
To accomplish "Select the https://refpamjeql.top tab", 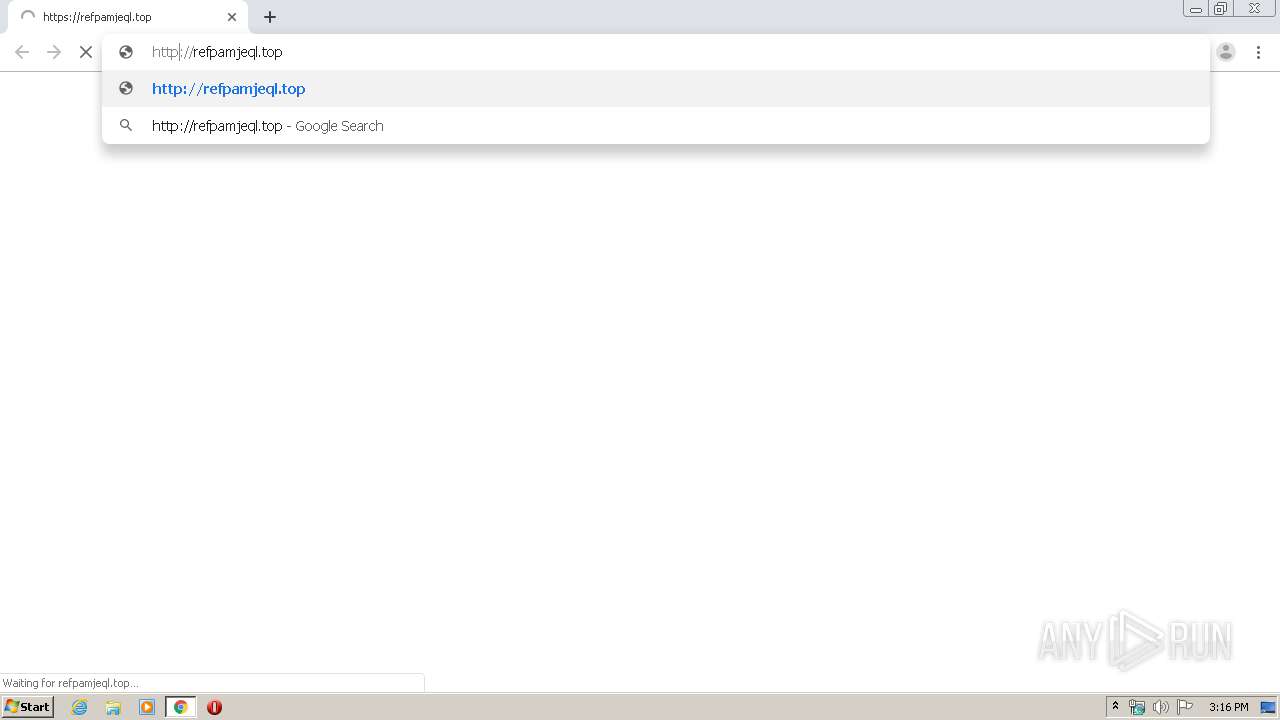I will click(x=127, y=17).
